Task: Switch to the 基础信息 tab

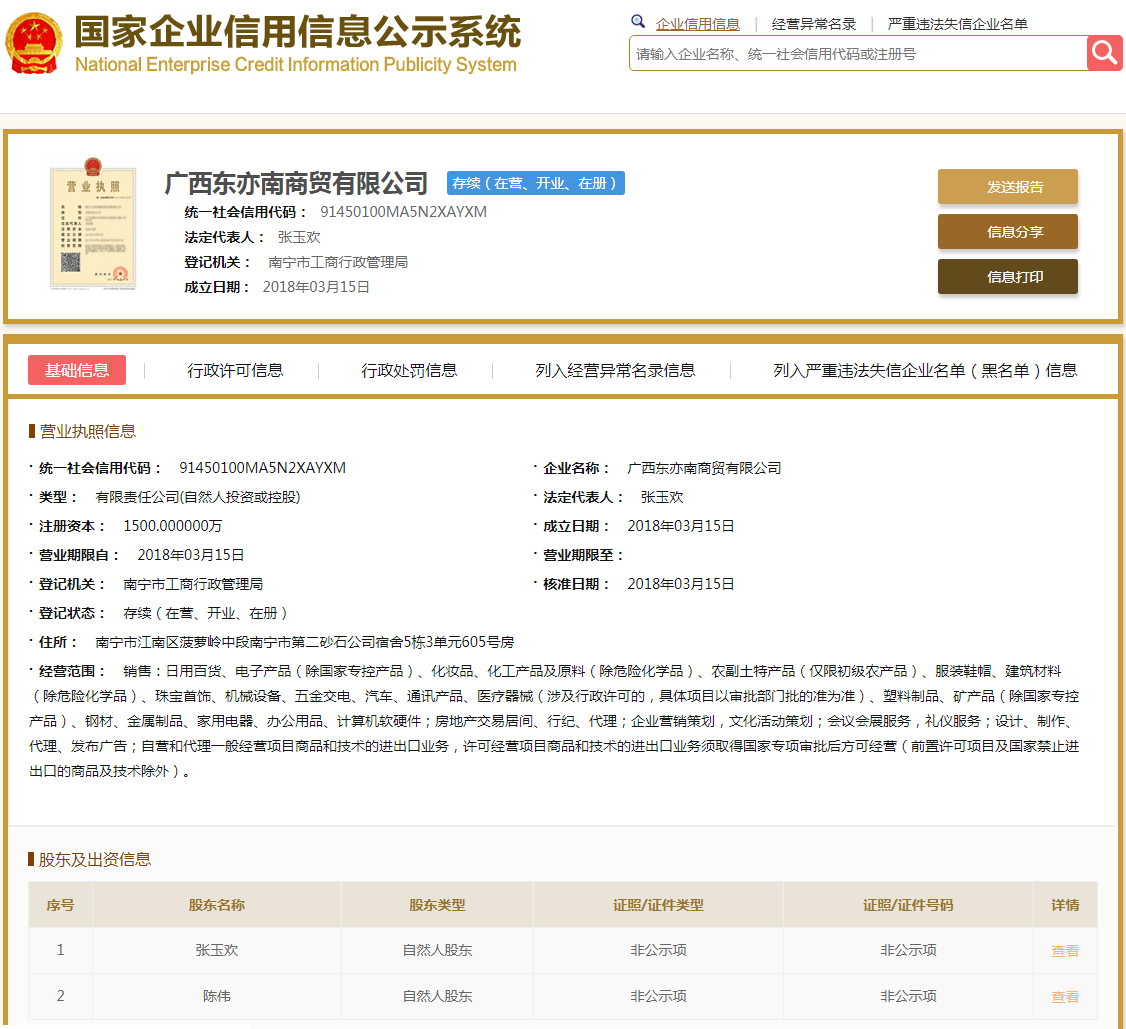Action: click(77, 370)
